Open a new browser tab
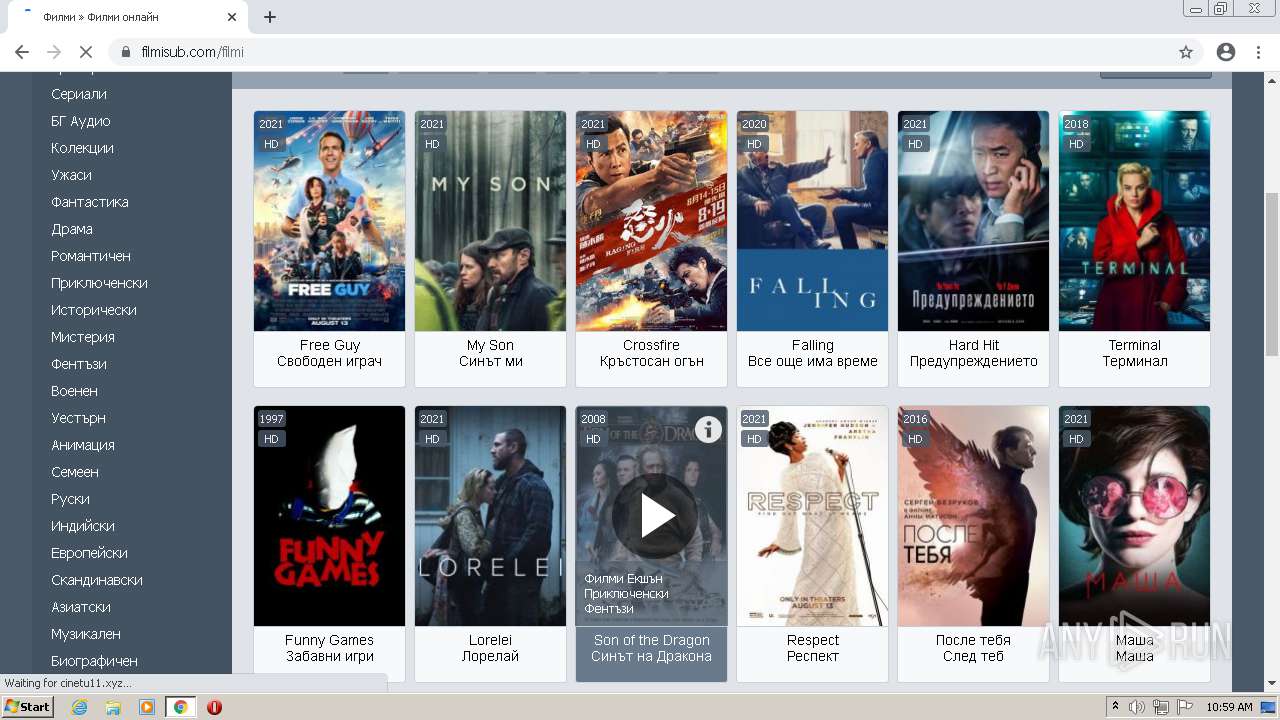This screenshot has height=720, width=1280. click(270, 17)
